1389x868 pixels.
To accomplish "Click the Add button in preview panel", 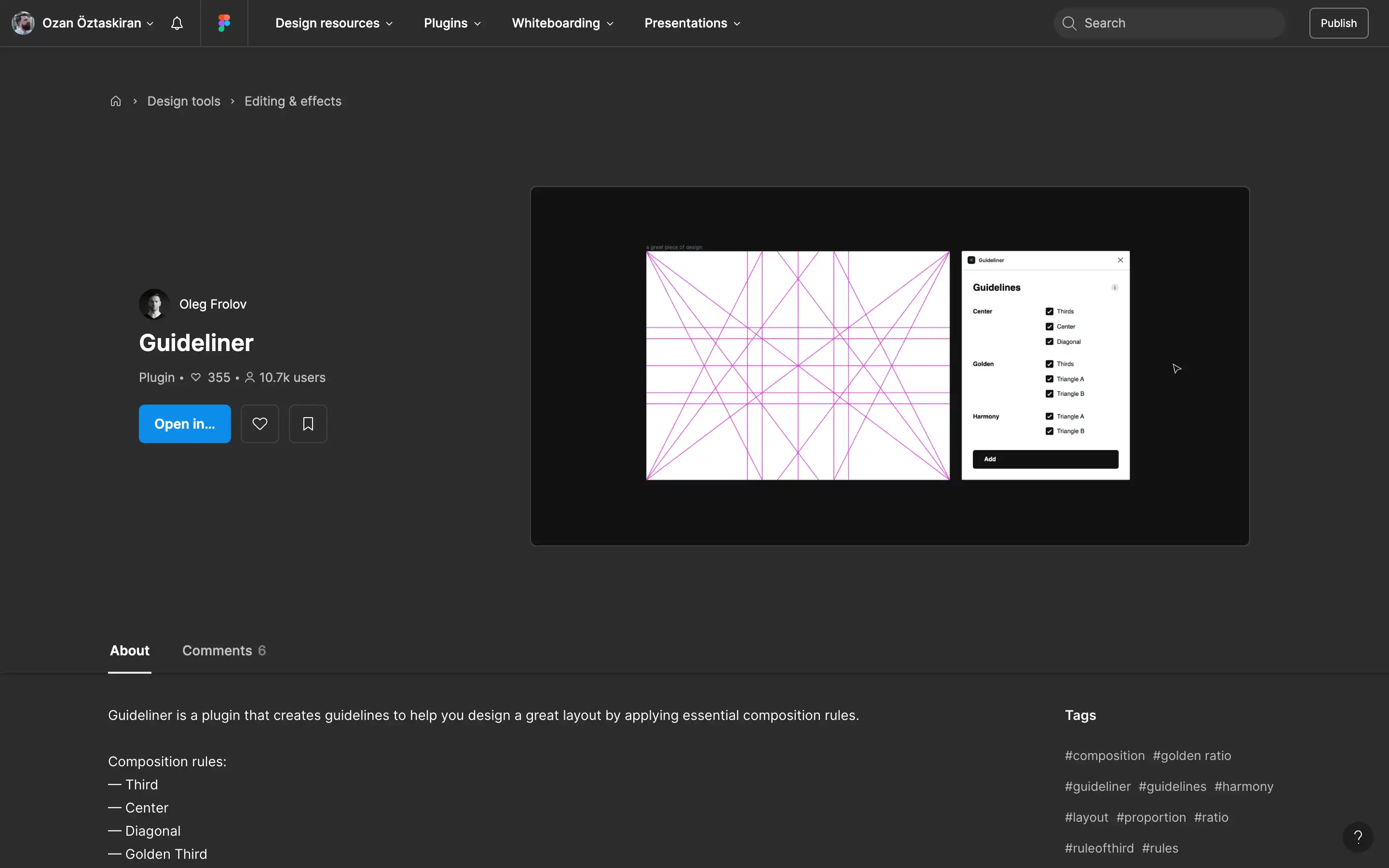I will [x=1045, y=459].
